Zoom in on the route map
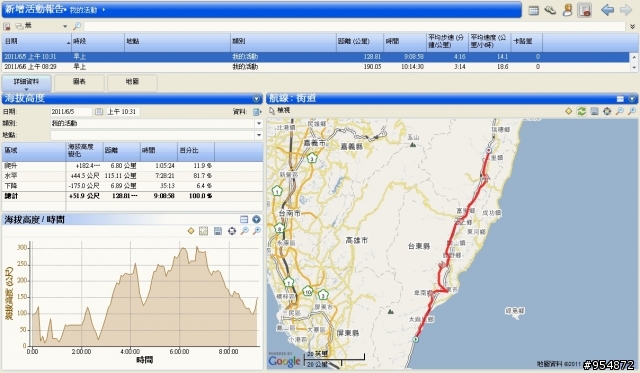The height and width of the screenshot is (373, 640). point(632,111)
